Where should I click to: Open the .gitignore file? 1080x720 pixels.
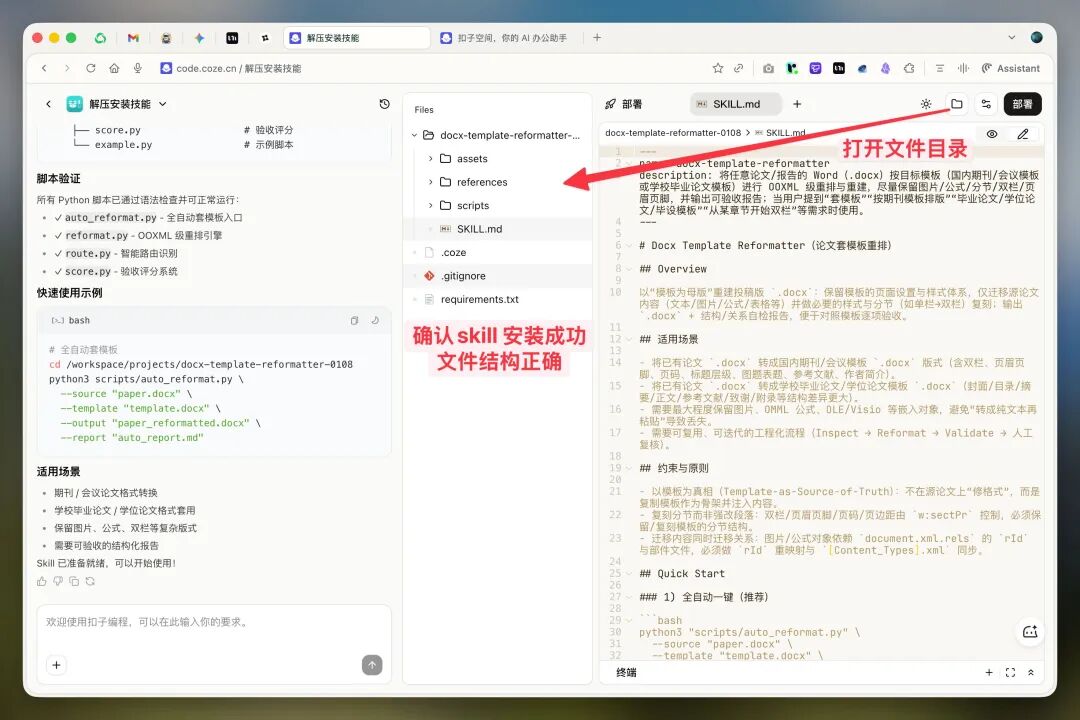497,276
